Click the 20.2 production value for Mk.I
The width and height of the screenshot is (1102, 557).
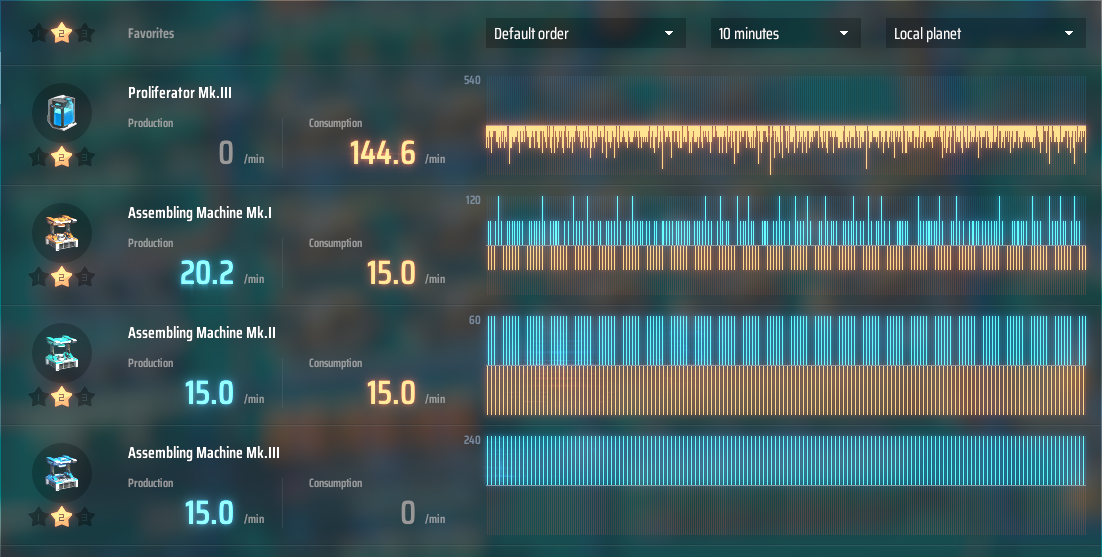click(207, 272)
